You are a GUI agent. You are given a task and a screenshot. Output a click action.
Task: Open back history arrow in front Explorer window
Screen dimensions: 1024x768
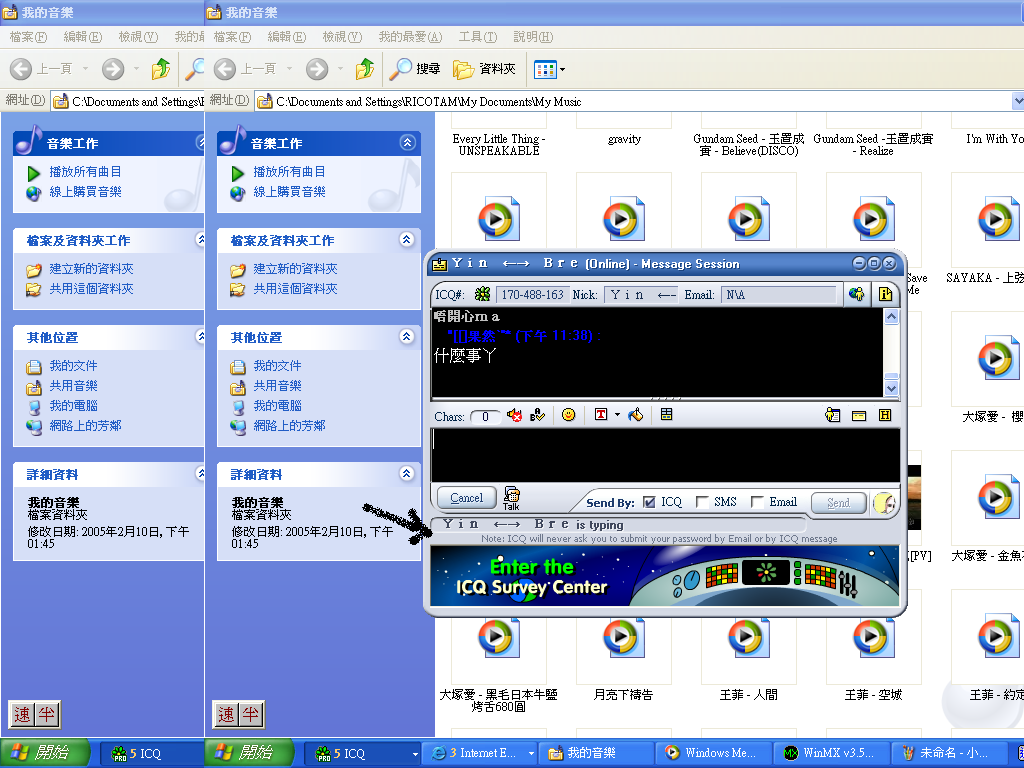click(x=288, y=69)
